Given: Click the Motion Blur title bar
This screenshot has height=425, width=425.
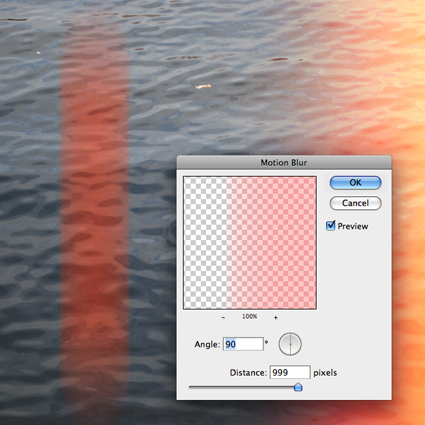Looking at the screenshot, I should 284,162.
